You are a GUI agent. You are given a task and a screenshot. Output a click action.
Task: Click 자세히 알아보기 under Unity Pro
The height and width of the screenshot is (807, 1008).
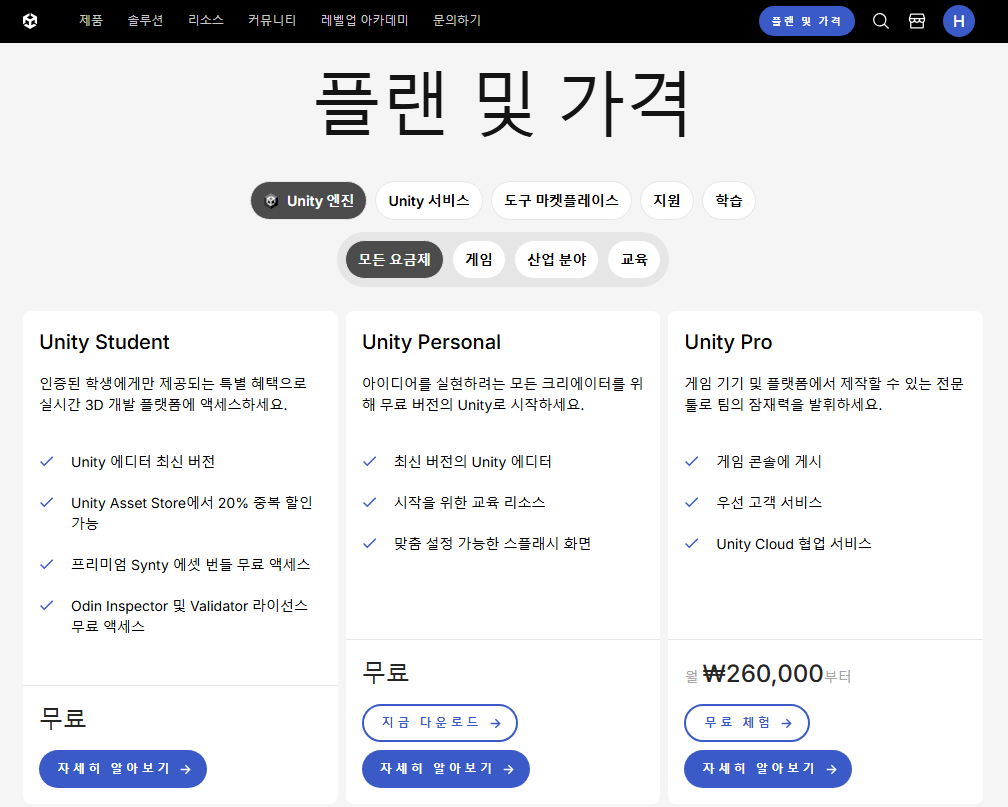coord(768,768)
